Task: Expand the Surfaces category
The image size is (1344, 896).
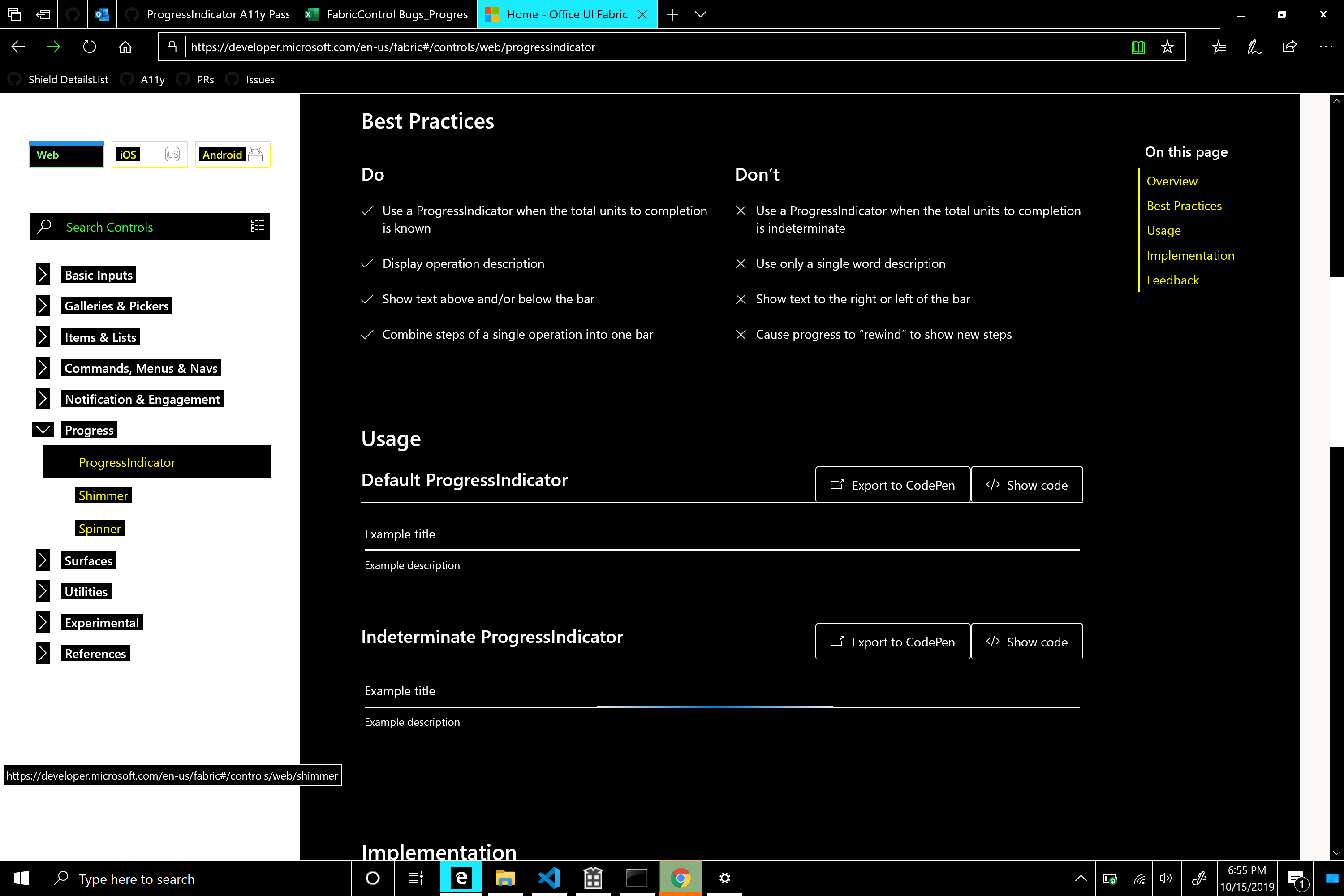Action: click(43, 560)
